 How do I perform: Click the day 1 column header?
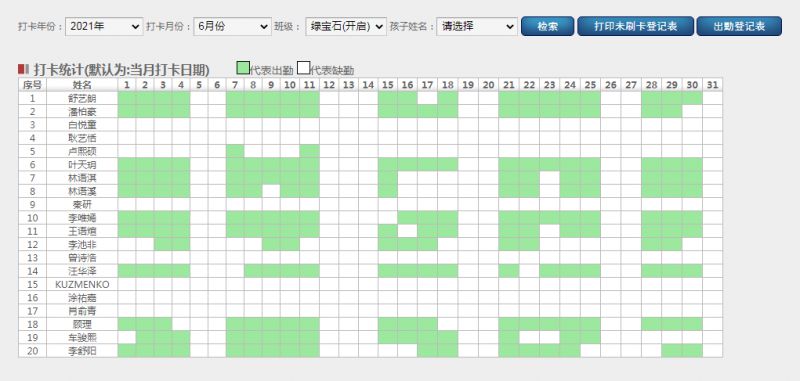127,85
